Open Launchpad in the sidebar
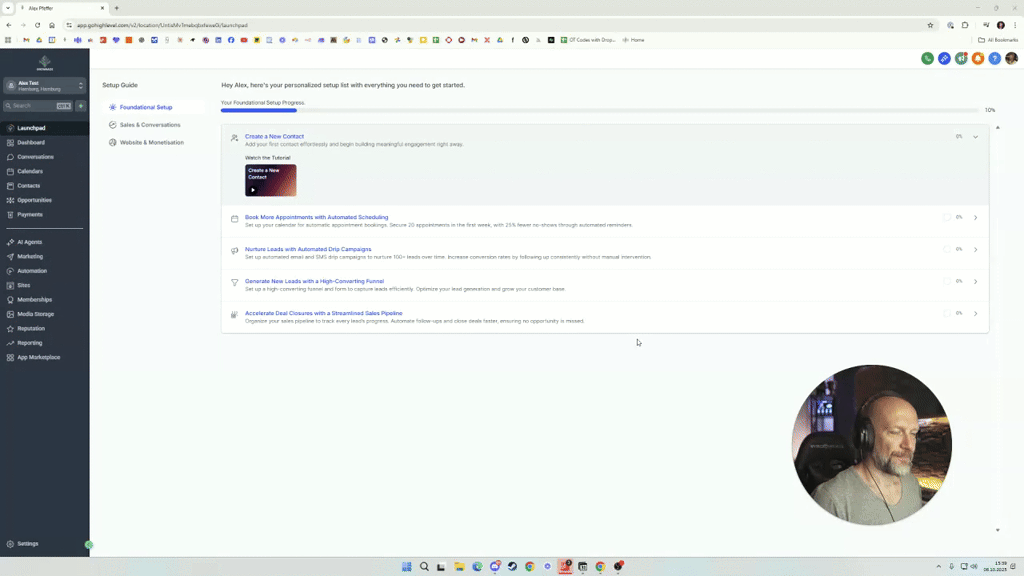 tap(31, 128)
